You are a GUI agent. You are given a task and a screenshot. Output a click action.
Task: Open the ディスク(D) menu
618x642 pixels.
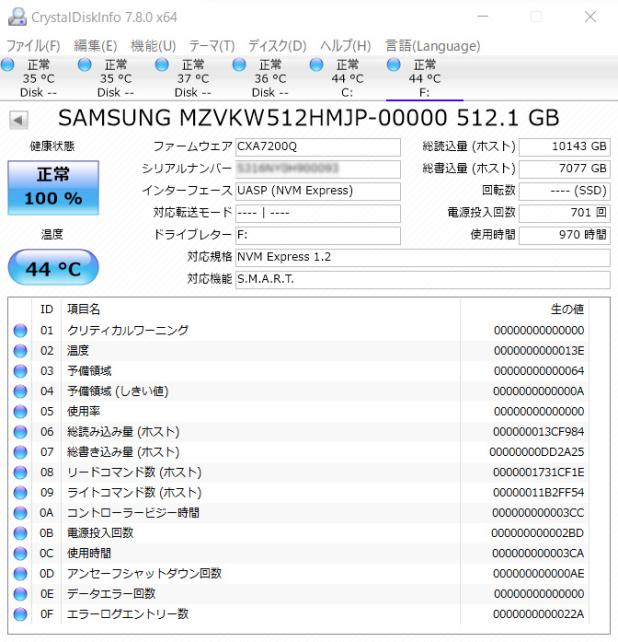(x=277, y=45)
